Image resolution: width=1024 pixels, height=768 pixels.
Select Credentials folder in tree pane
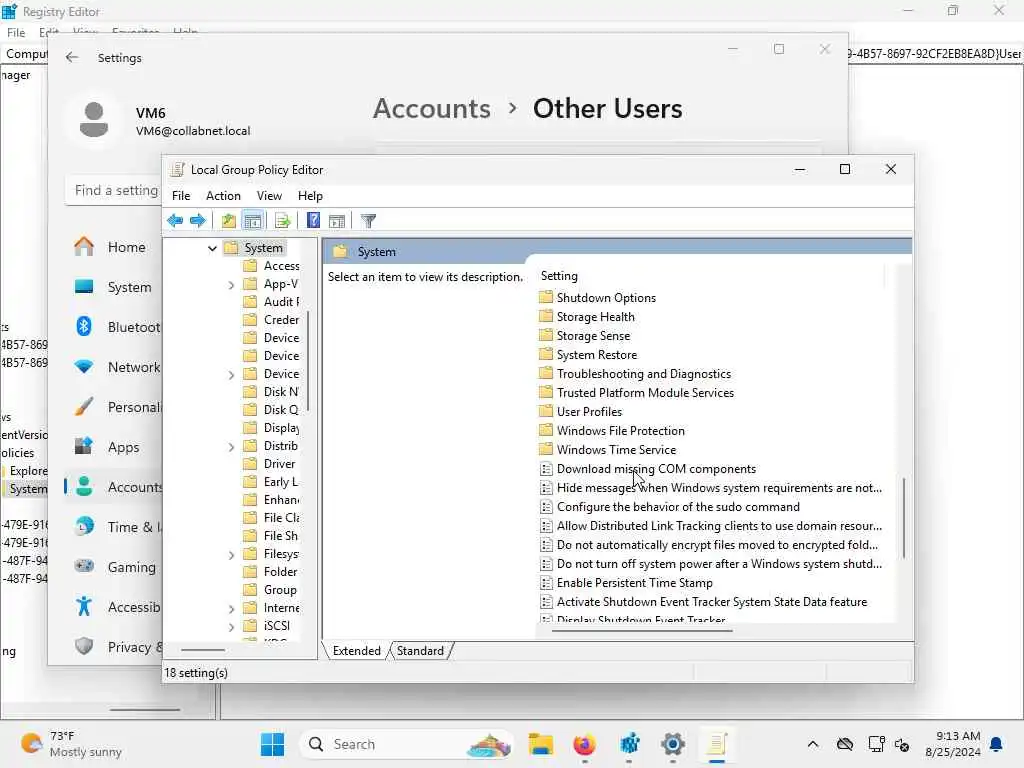point(271,320)
